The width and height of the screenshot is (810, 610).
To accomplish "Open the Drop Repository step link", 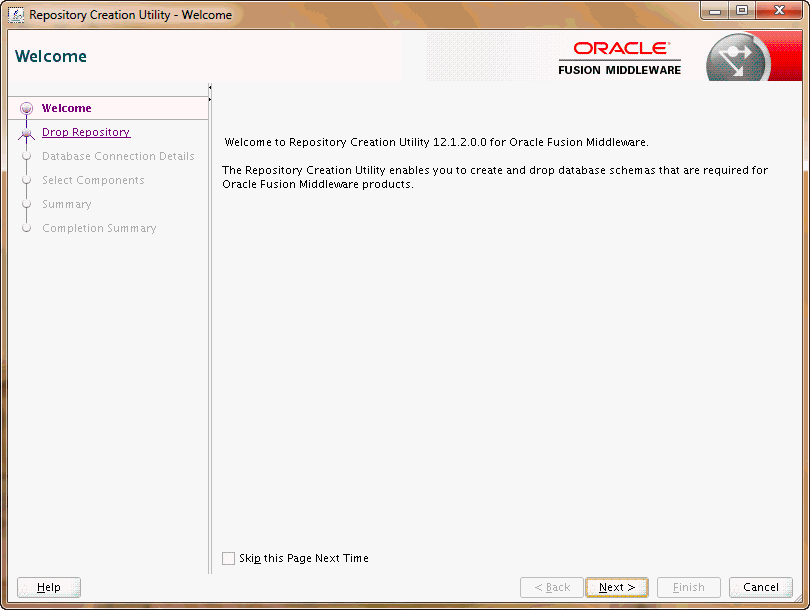I will click(x=86, y=132).
